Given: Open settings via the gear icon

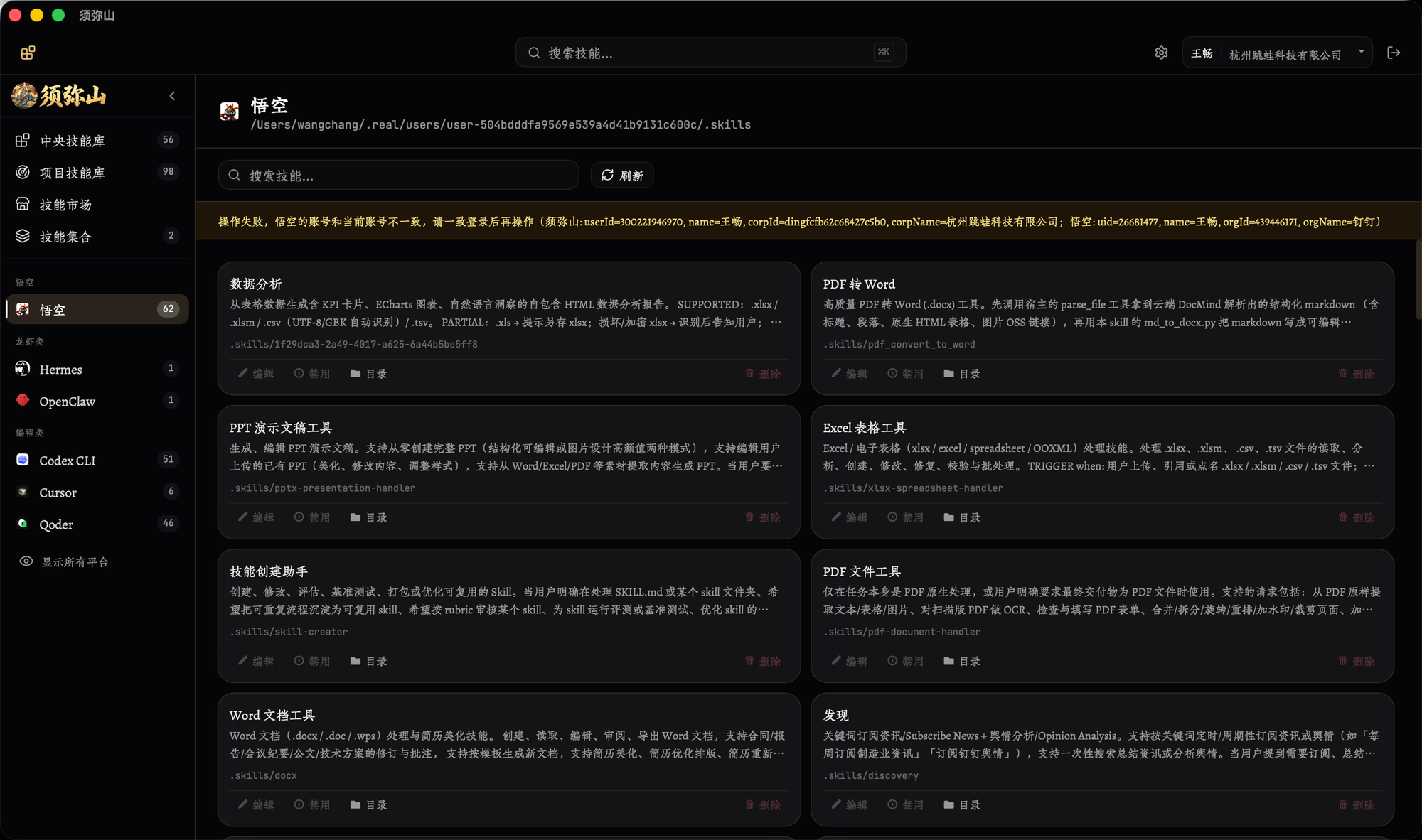Looking at the screenshot, I should pos(1161,53).
